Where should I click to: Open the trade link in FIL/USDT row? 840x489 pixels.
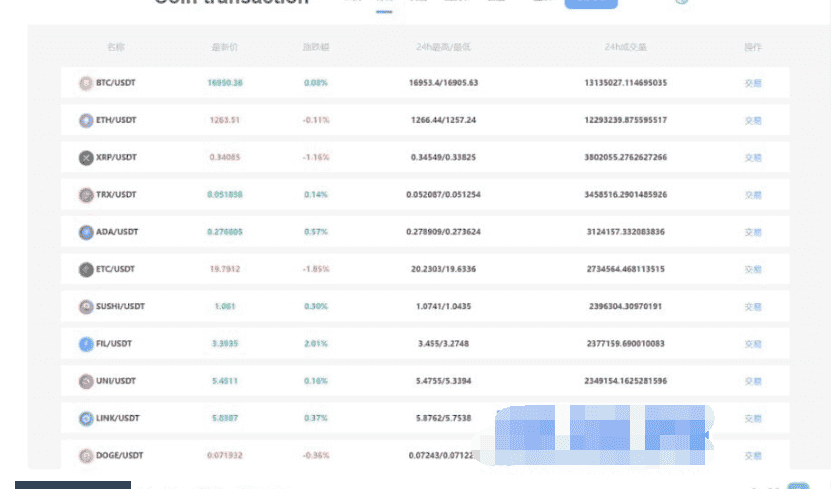pos(753,344)
